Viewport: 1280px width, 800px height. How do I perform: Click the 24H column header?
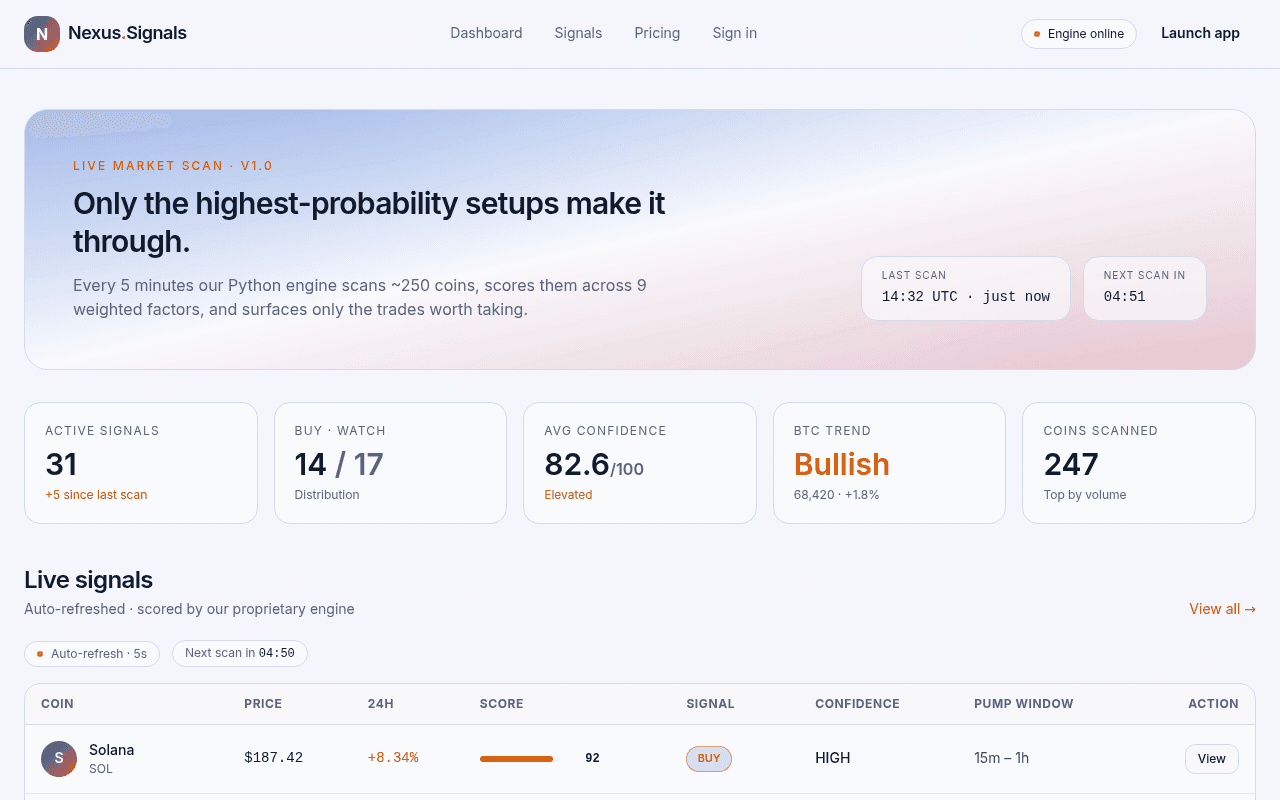coord(381,704)
